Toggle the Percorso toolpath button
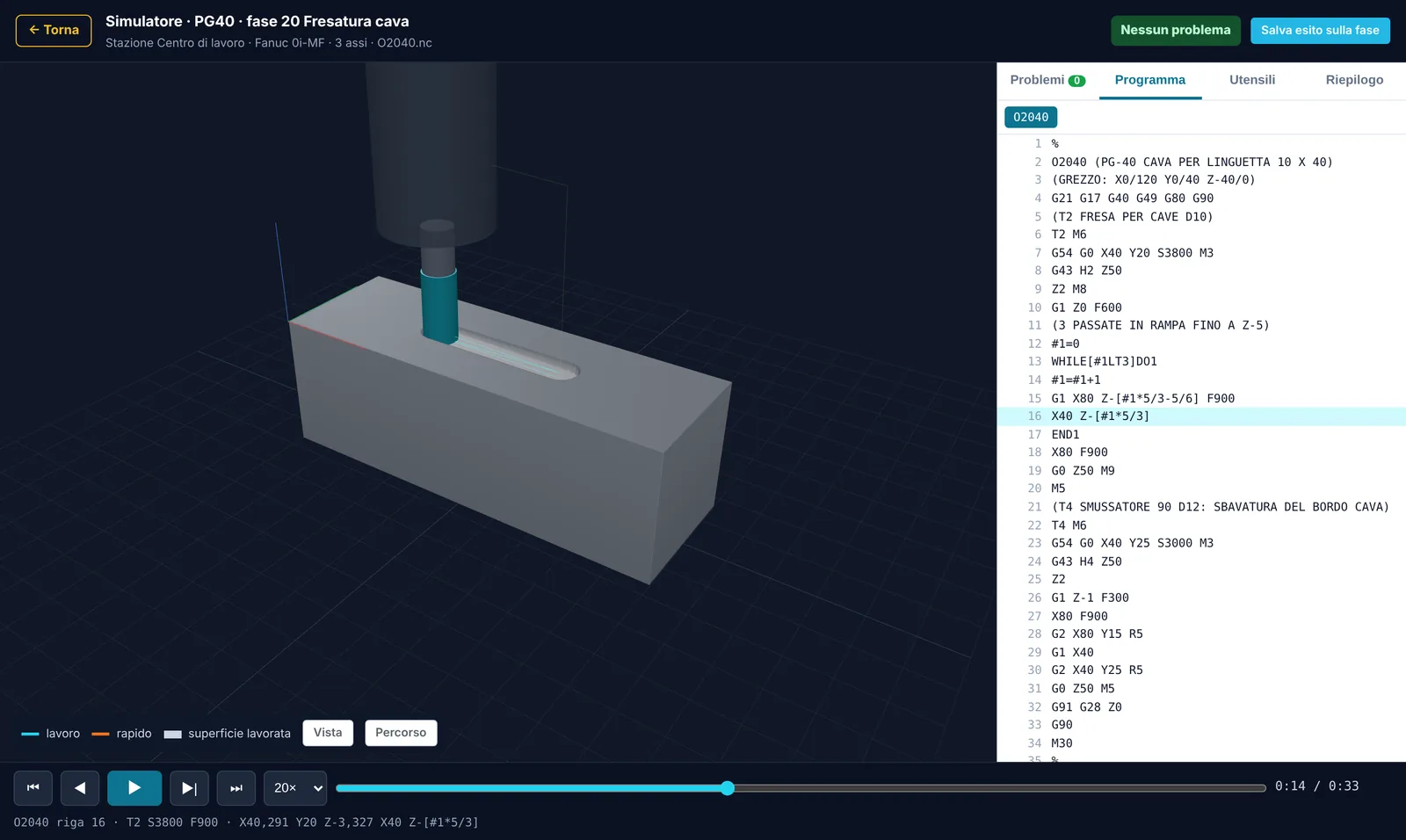The width and height of the screenshot is (1406, 840). (x=401, y=733)
